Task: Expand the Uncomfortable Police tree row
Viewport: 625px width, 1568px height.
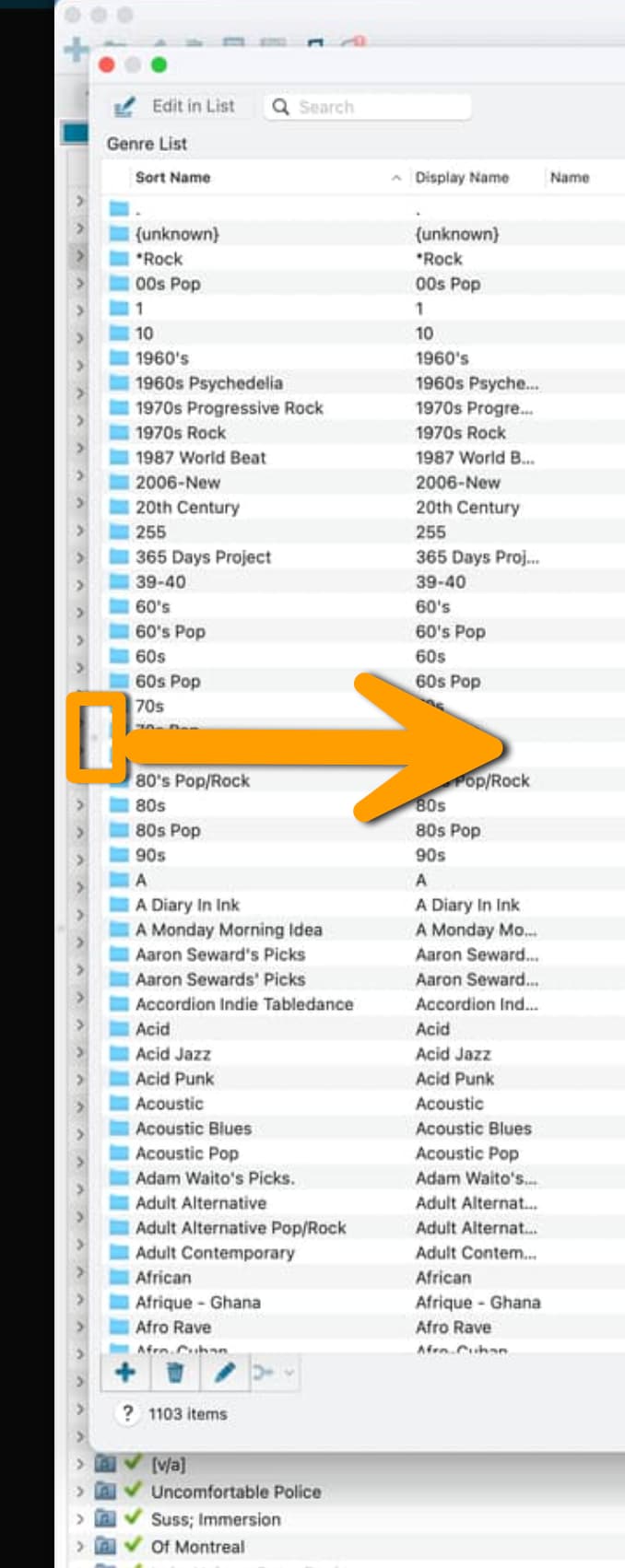Action: 80,1492
